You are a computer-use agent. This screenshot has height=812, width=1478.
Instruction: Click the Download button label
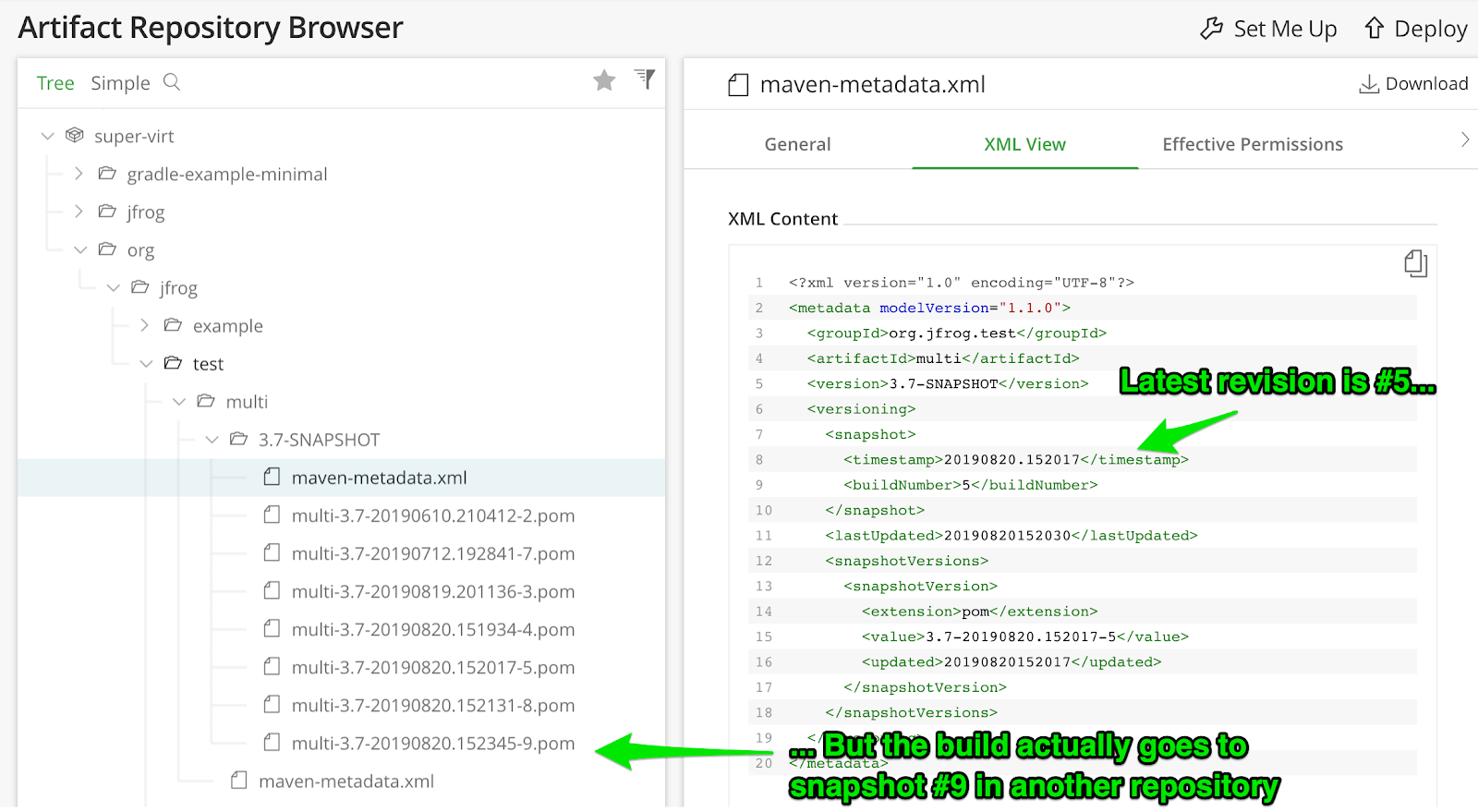coord(1426,84)
